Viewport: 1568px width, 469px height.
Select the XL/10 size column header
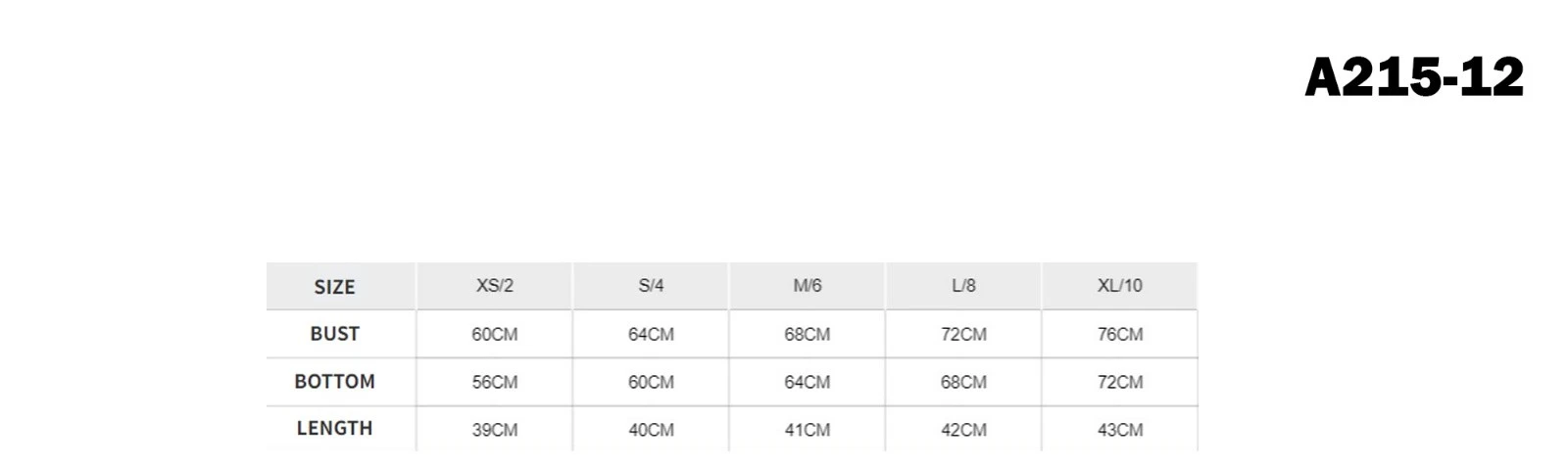tap(1120, 286)
